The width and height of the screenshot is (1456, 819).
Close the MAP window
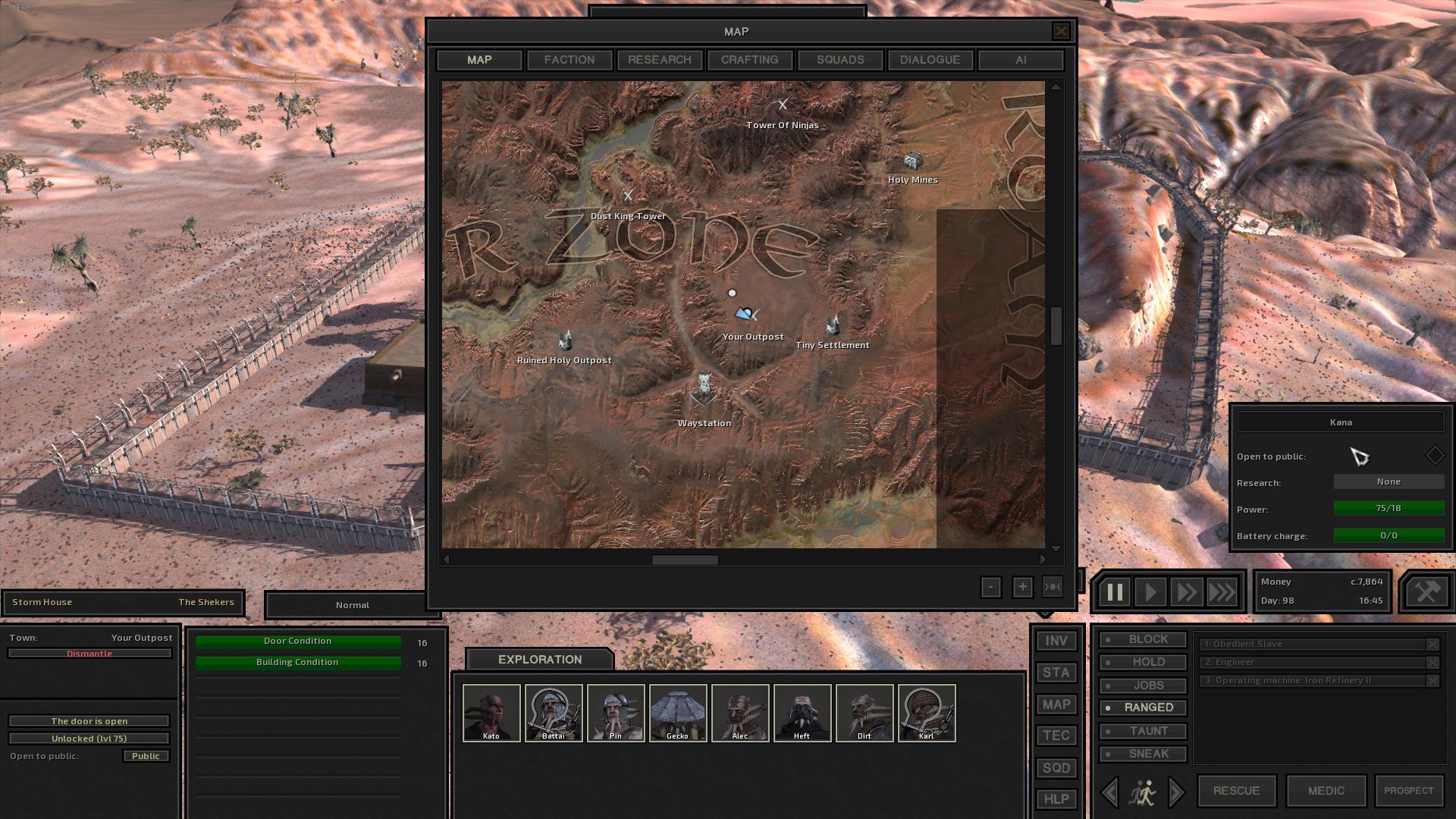tap(1060, 31)
